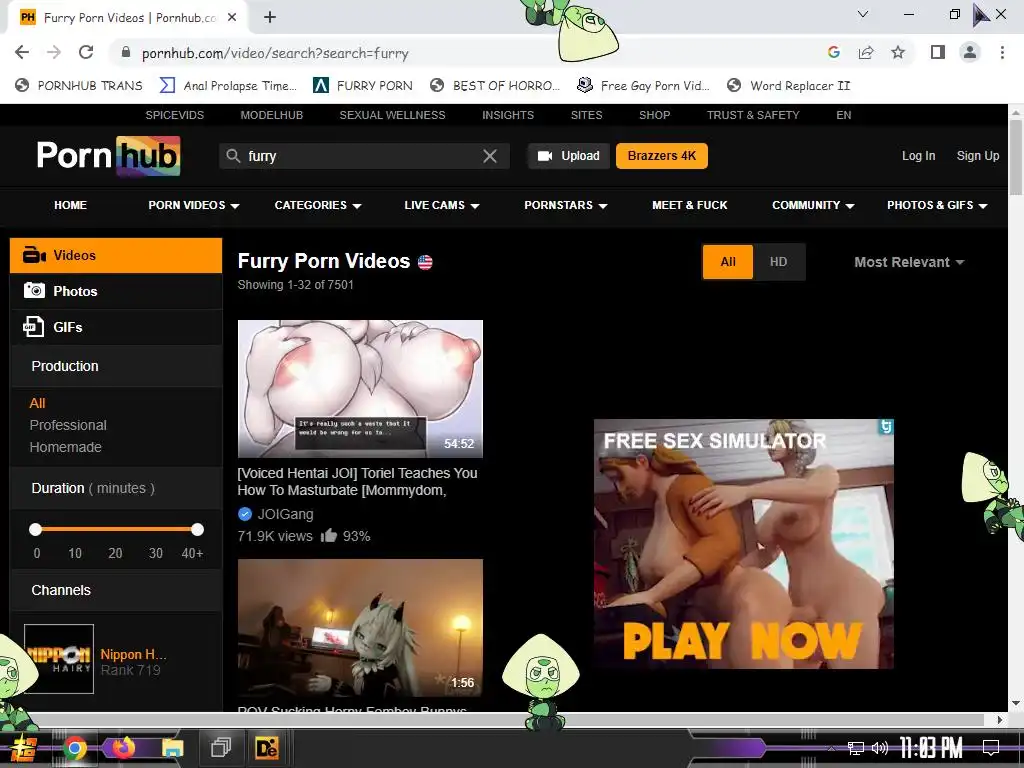
Task: Filter production by Professional
Action: coord(68,425)
